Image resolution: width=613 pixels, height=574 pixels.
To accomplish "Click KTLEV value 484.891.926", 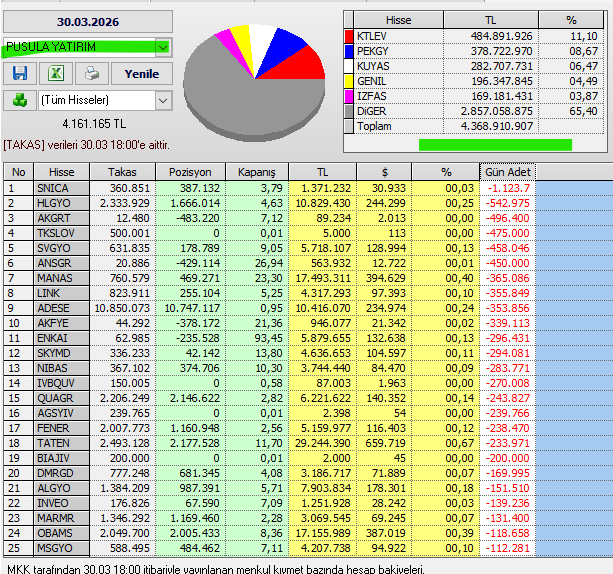I will (x=502, y=36).
